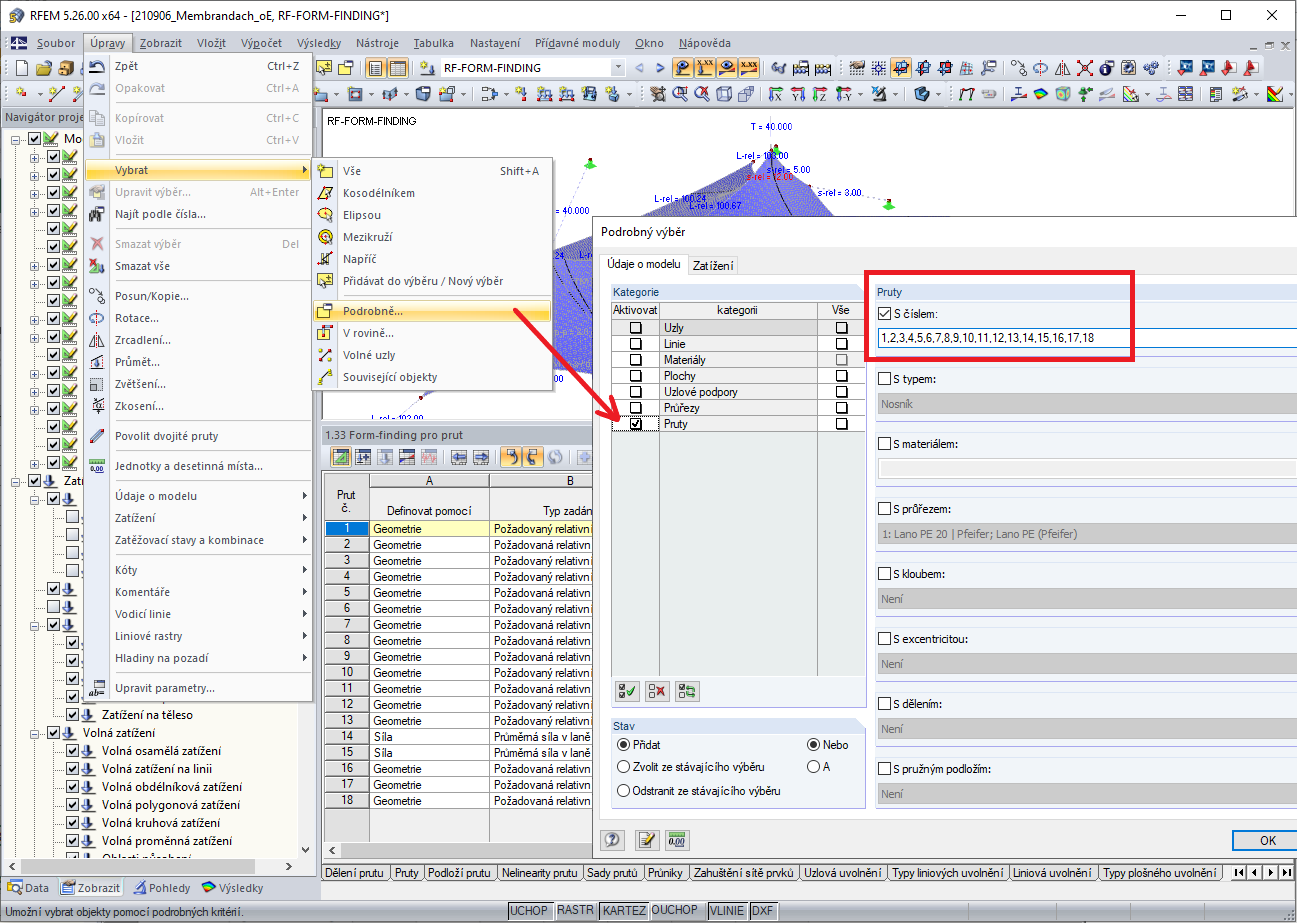Open the RF-FORM-FINDING module dropdown
This screenshot has width=1297, height=923.
pos(618,68)
